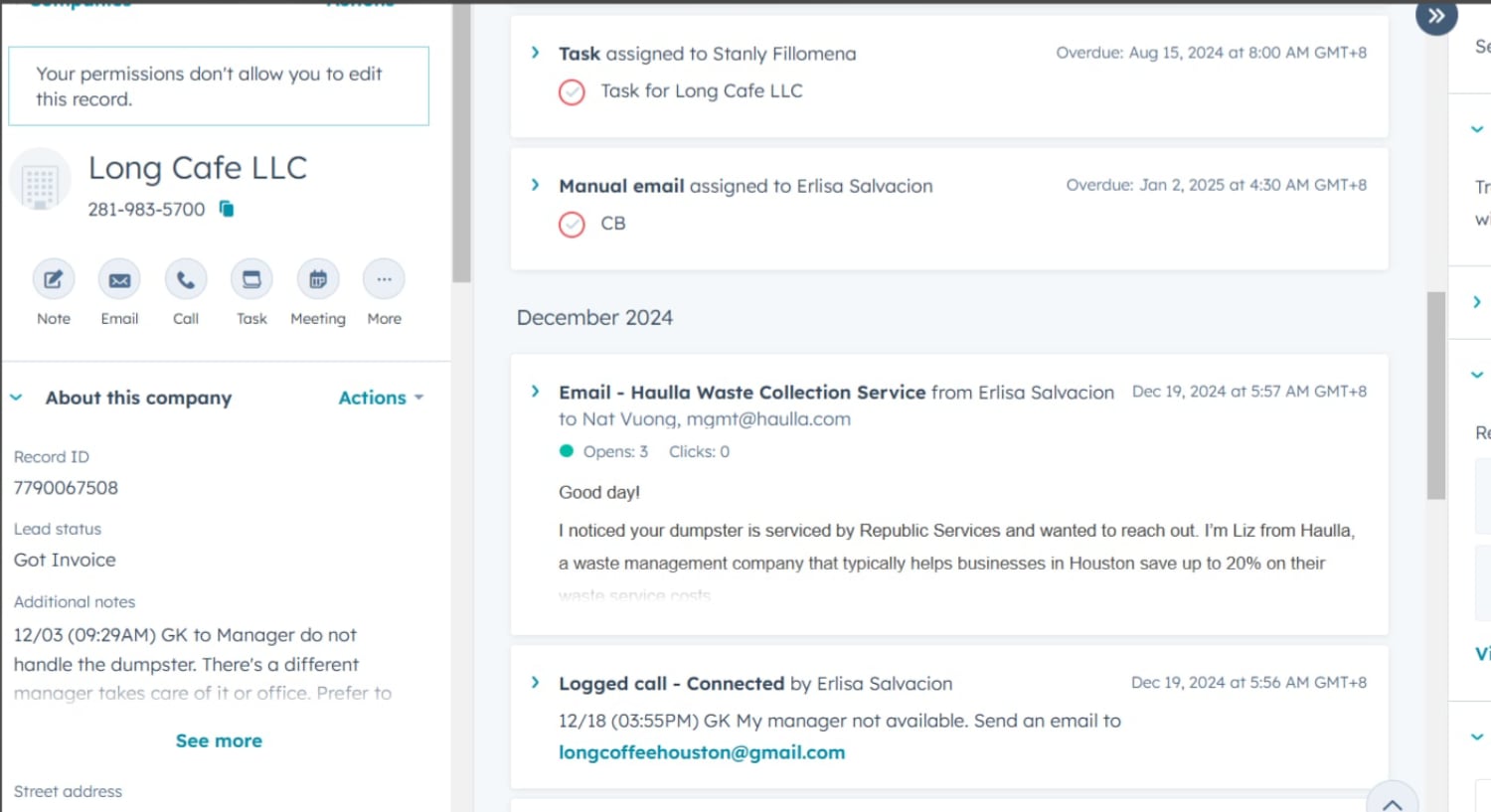Image resolution: width=1491 pixels, height=812 pixels.
Task: Click the Note icon for Long Cafe LLC
Action: click(x=54, y=280)
